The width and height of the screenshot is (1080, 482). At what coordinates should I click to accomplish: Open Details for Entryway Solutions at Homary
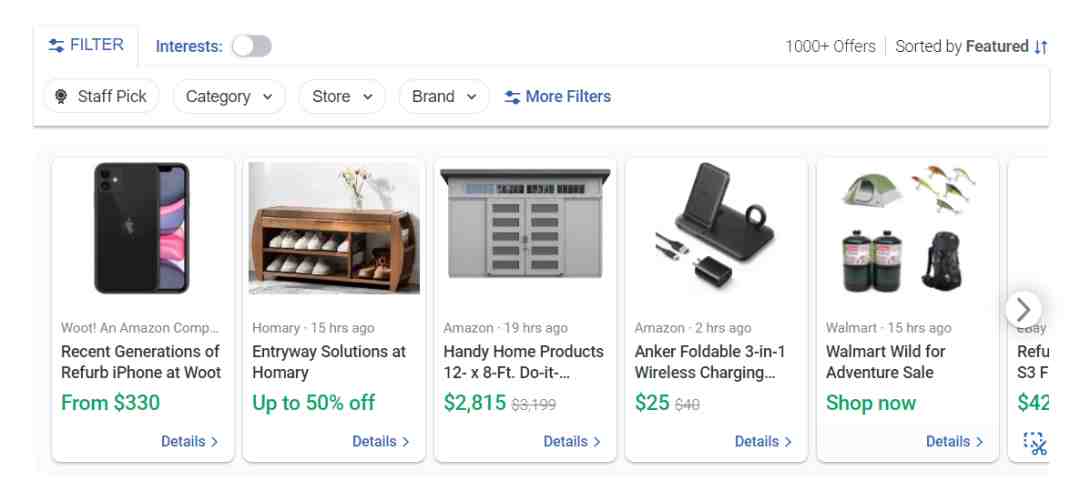coord(381,442)
